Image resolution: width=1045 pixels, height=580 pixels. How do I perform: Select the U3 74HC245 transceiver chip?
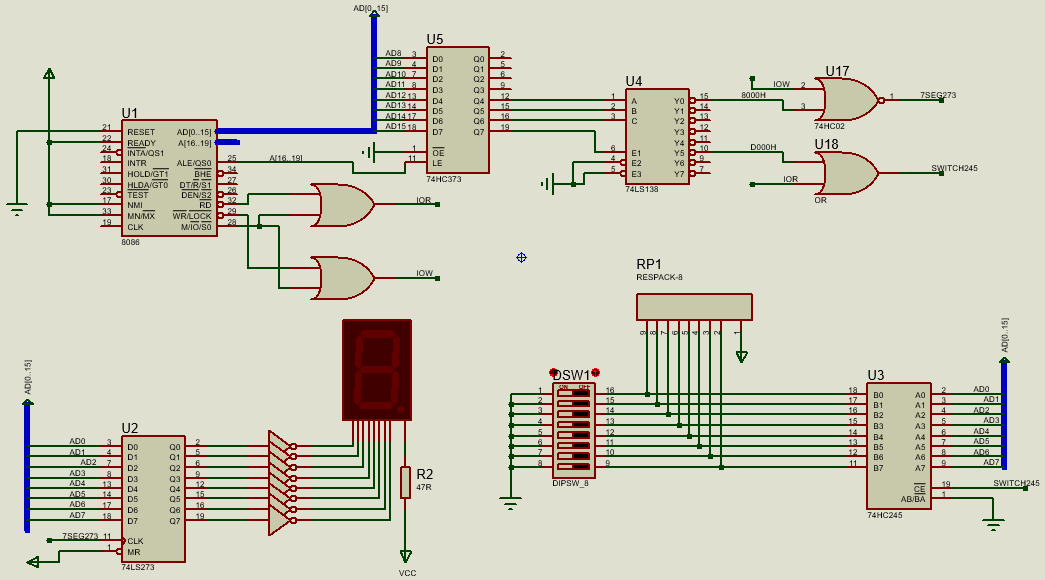899,446
